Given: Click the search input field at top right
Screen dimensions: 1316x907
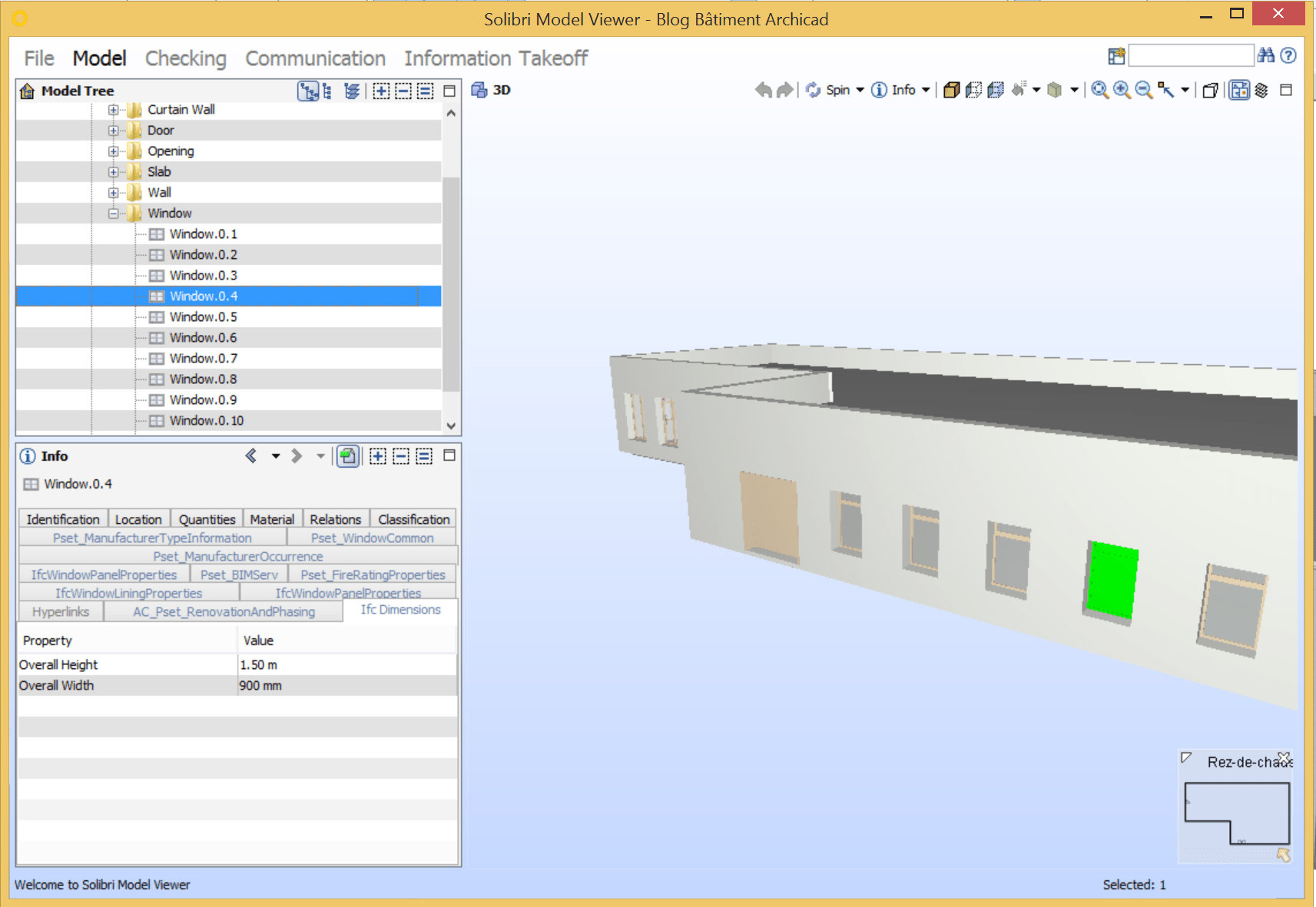Looking at the screenshot, I should pyautogui.click(x=1191, y=55).
